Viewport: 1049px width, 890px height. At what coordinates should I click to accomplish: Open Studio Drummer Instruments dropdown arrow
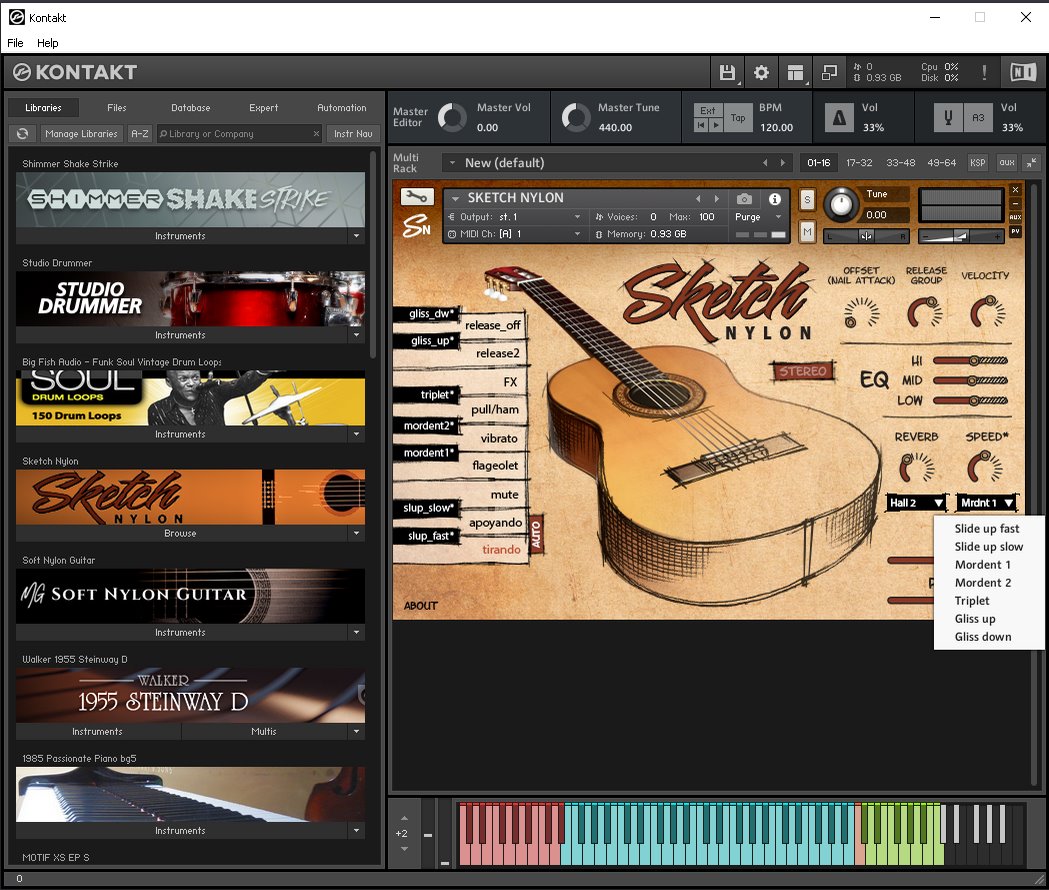(x=356, y=335)
